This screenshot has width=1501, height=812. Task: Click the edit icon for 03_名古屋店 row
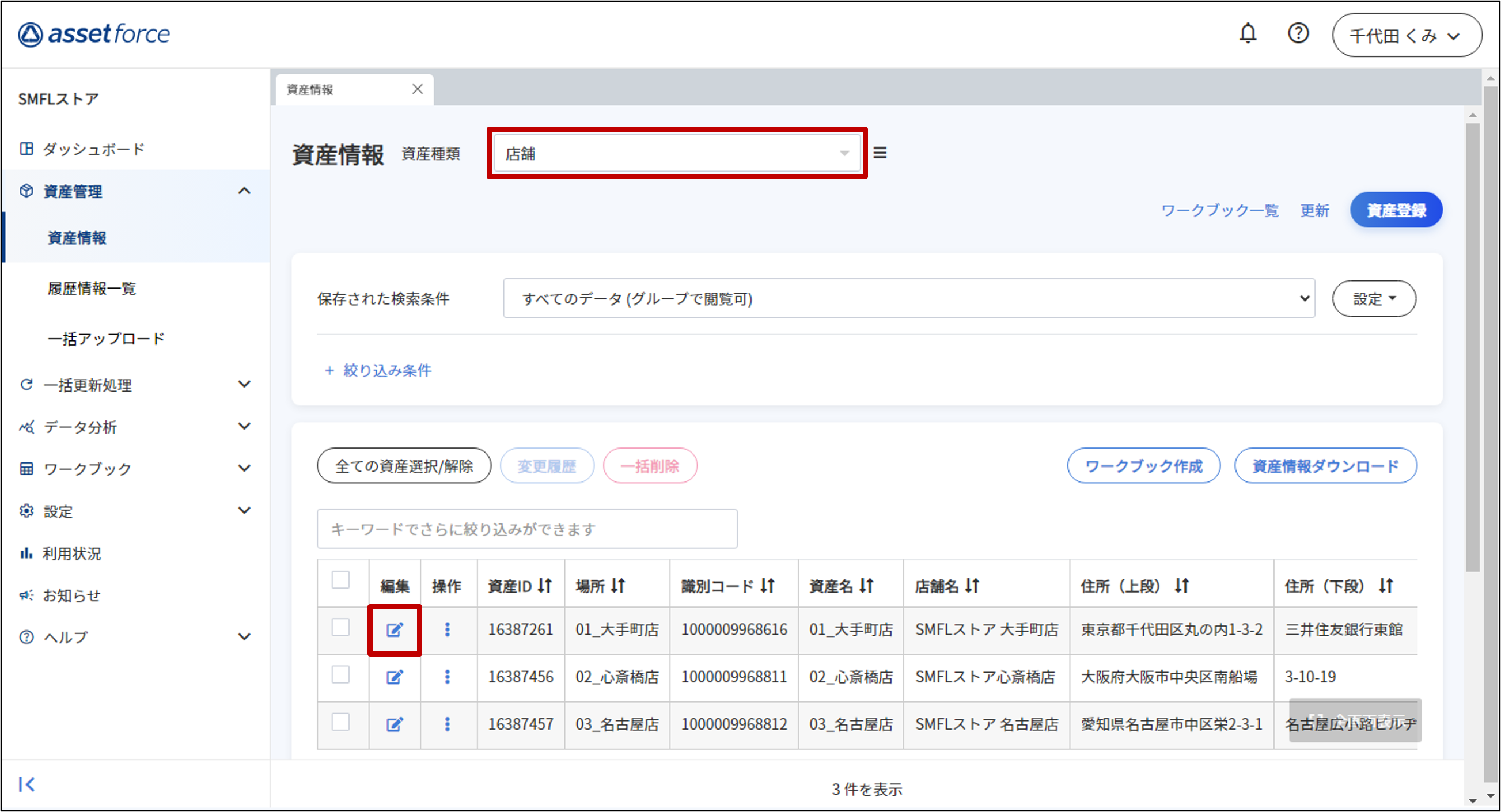pos(395,724)
